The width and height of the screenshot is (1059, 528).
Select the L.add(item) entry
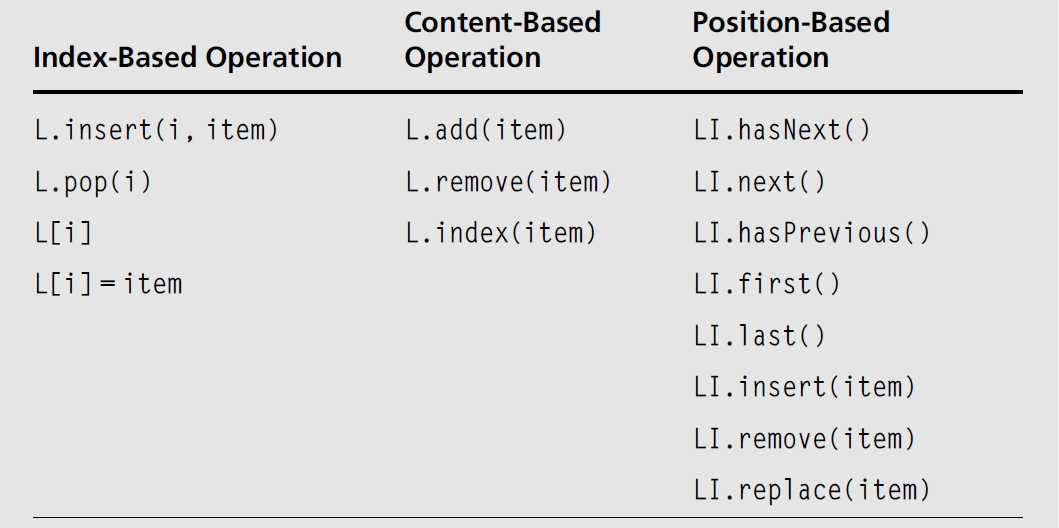point(486,130)
